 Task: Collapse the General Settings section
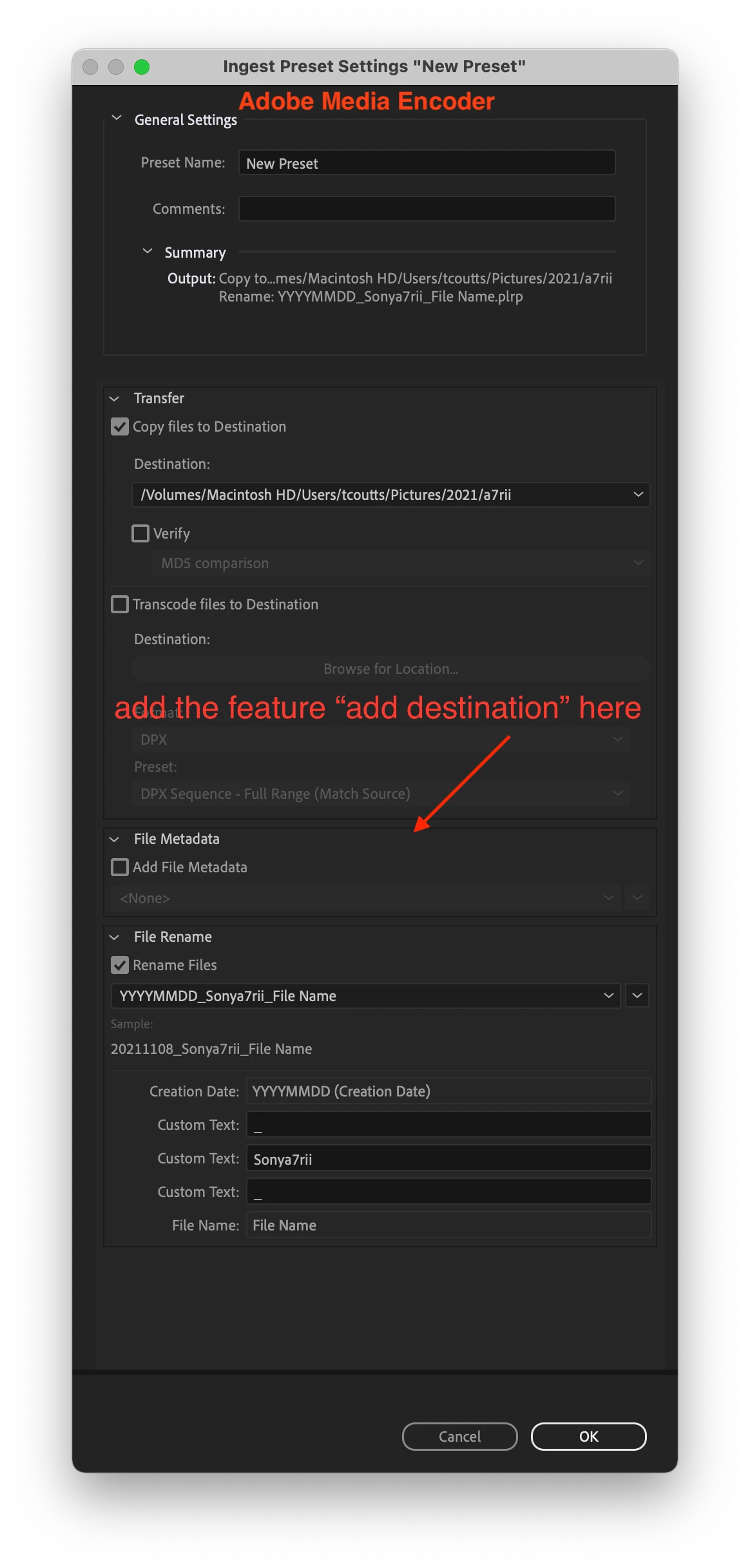117,119
